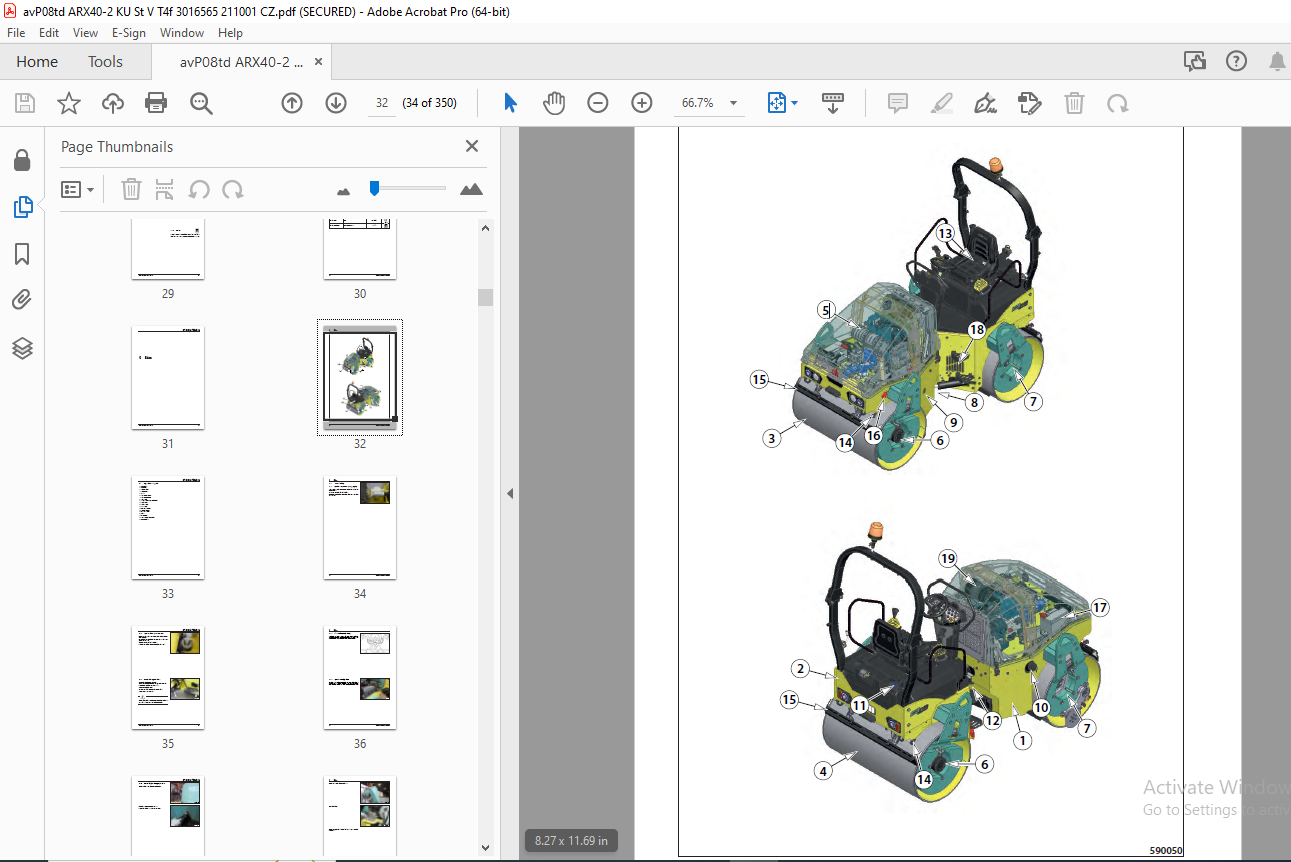The width and height of the screenshot is (1291, 862).
Task: Open the Window menu
Action: 182,33
